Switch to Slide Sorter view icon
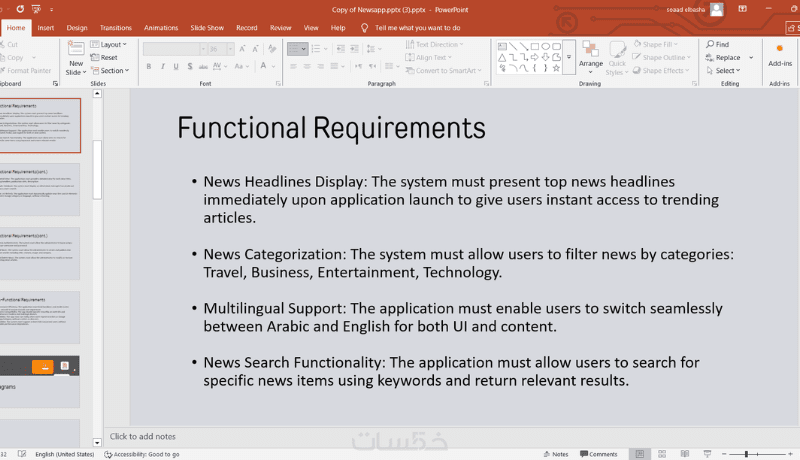 (x=662, y=454)
